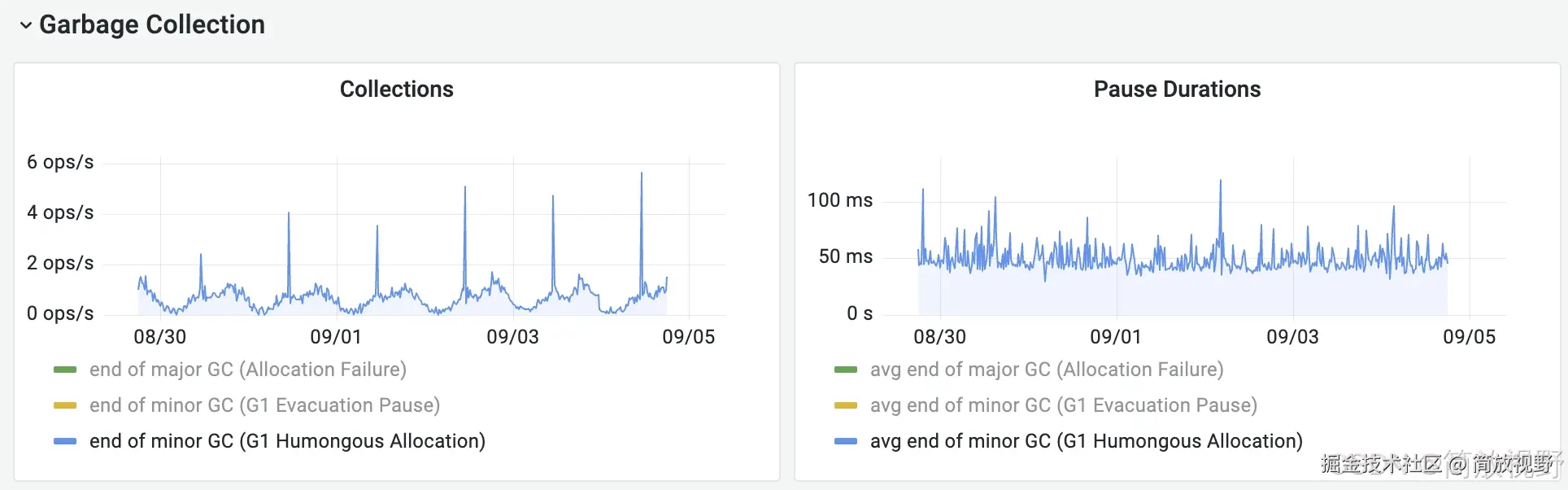Click the 09/03 label on Collections x-axis
Image resolution: width=1568 pixels, height=490 pixels.
point(512,337)
